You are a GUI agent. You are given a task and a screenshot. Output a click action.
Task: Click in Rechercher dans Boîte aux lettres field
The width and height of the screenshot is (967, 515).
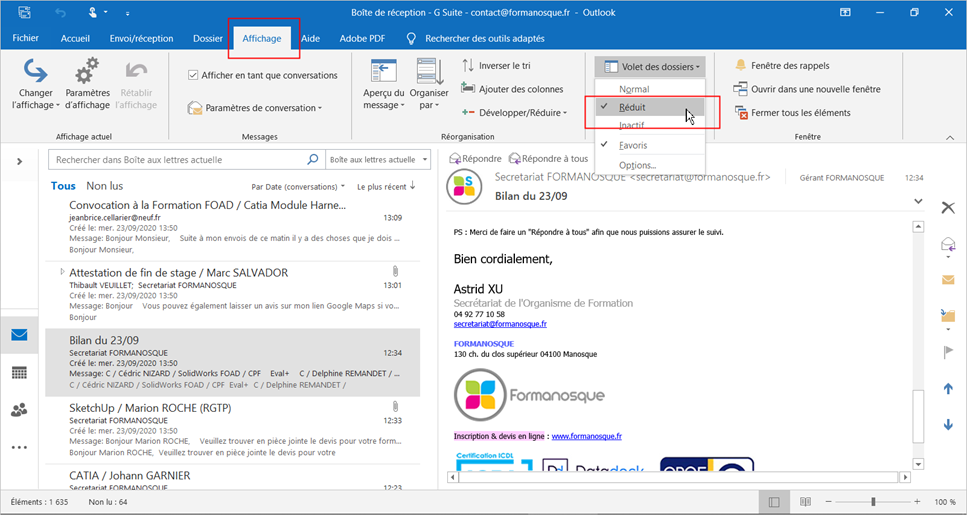pos(179,159)
